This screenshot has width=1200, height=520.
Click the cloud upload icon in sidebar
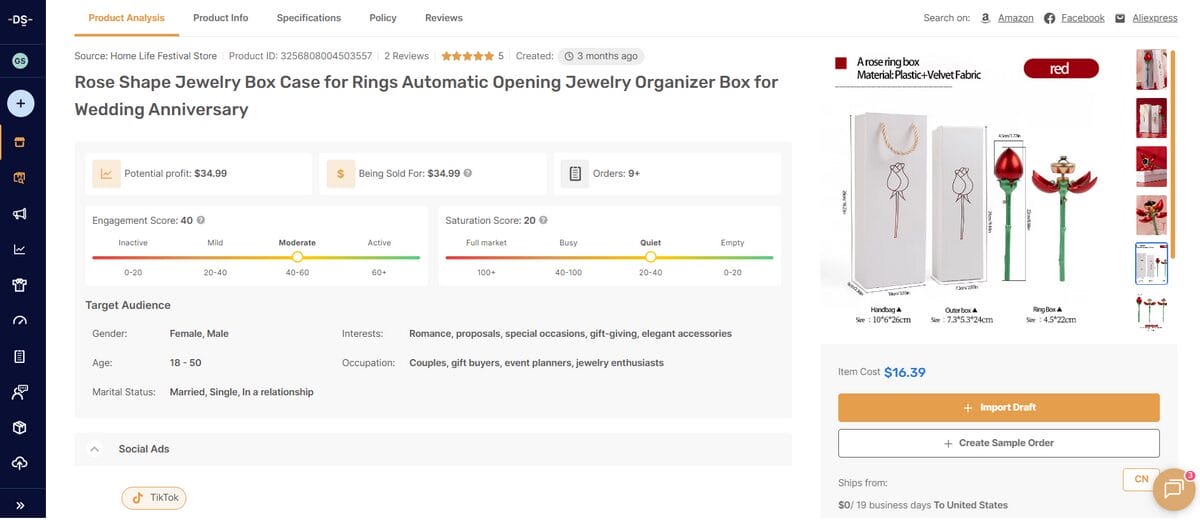coord(20,463)
